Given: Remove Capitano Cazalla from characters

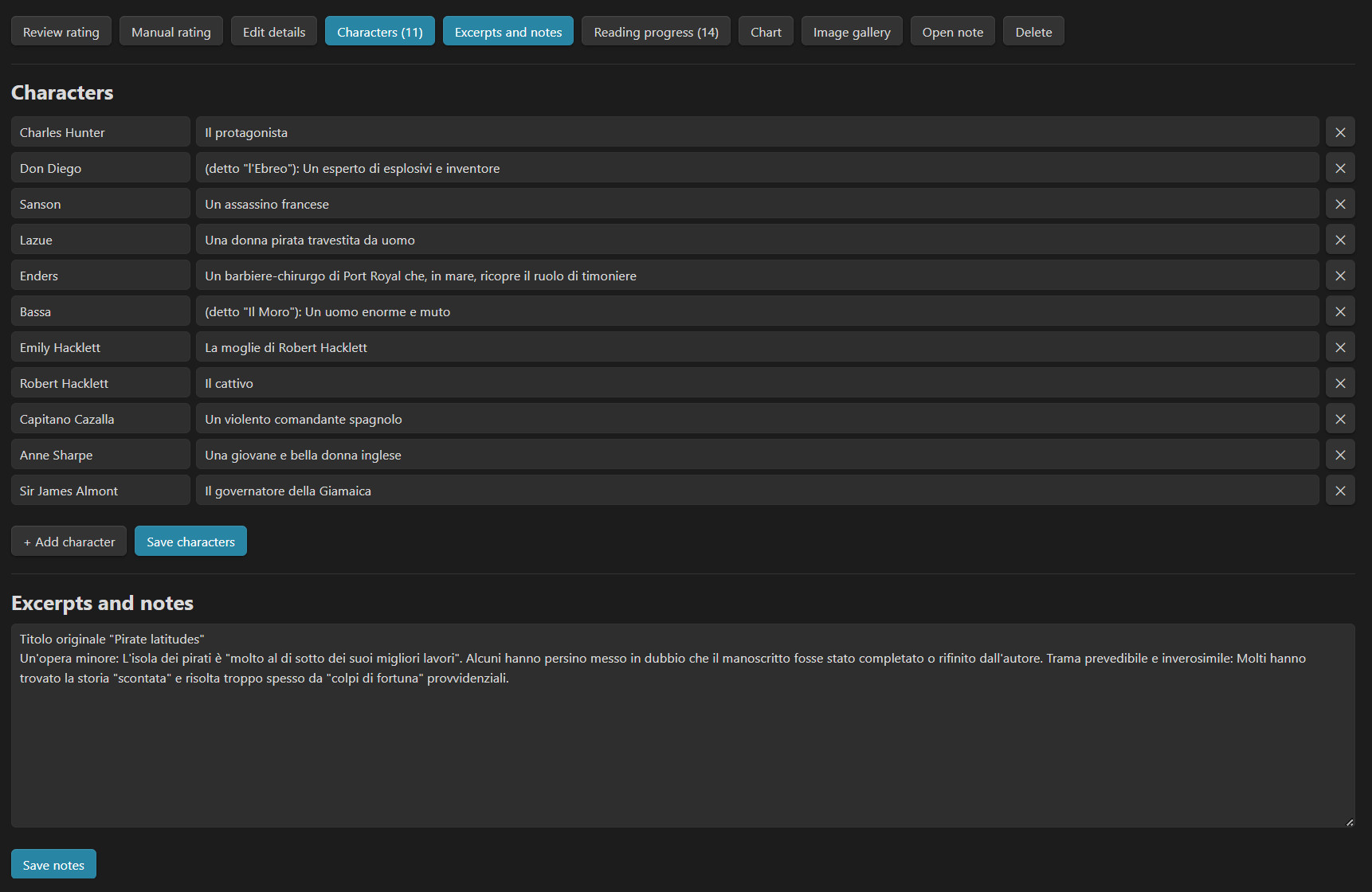Looking at the screenshot, I should click(x=1340, y=419).
